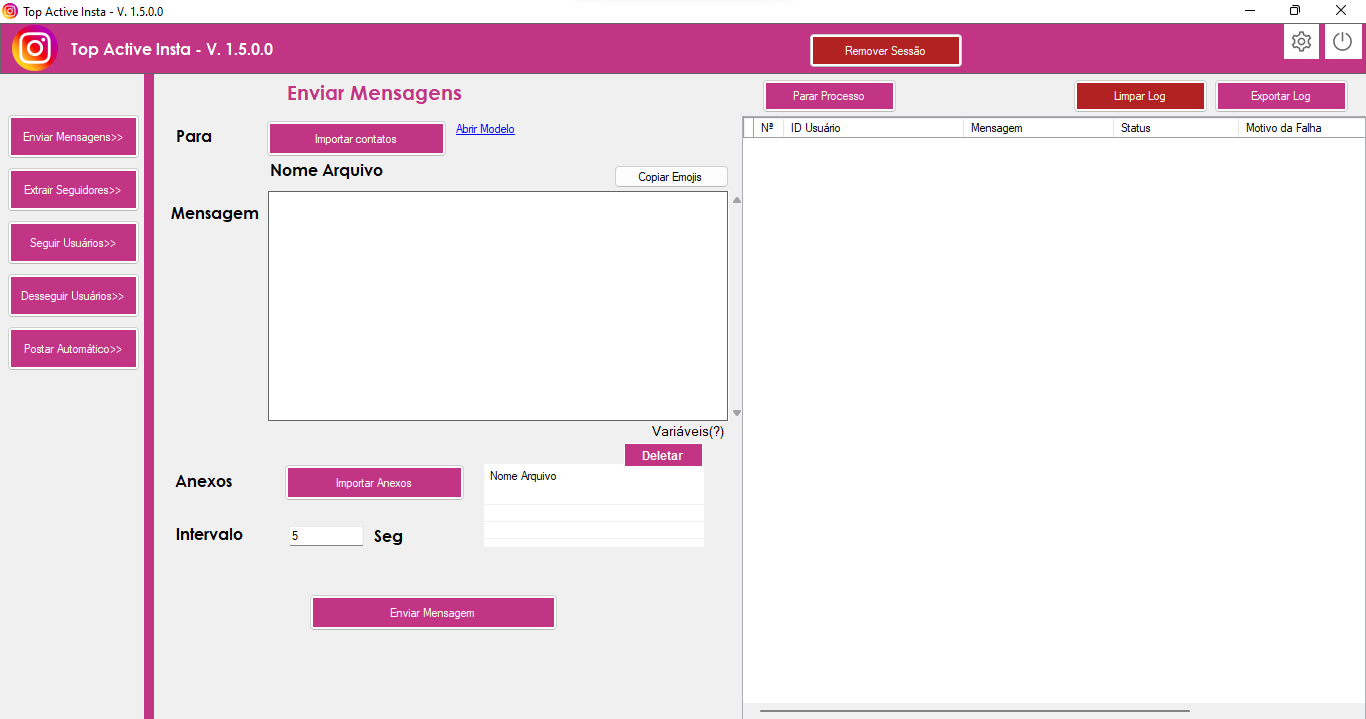Click Motivo da Falha column header

tap(1302, 128)
